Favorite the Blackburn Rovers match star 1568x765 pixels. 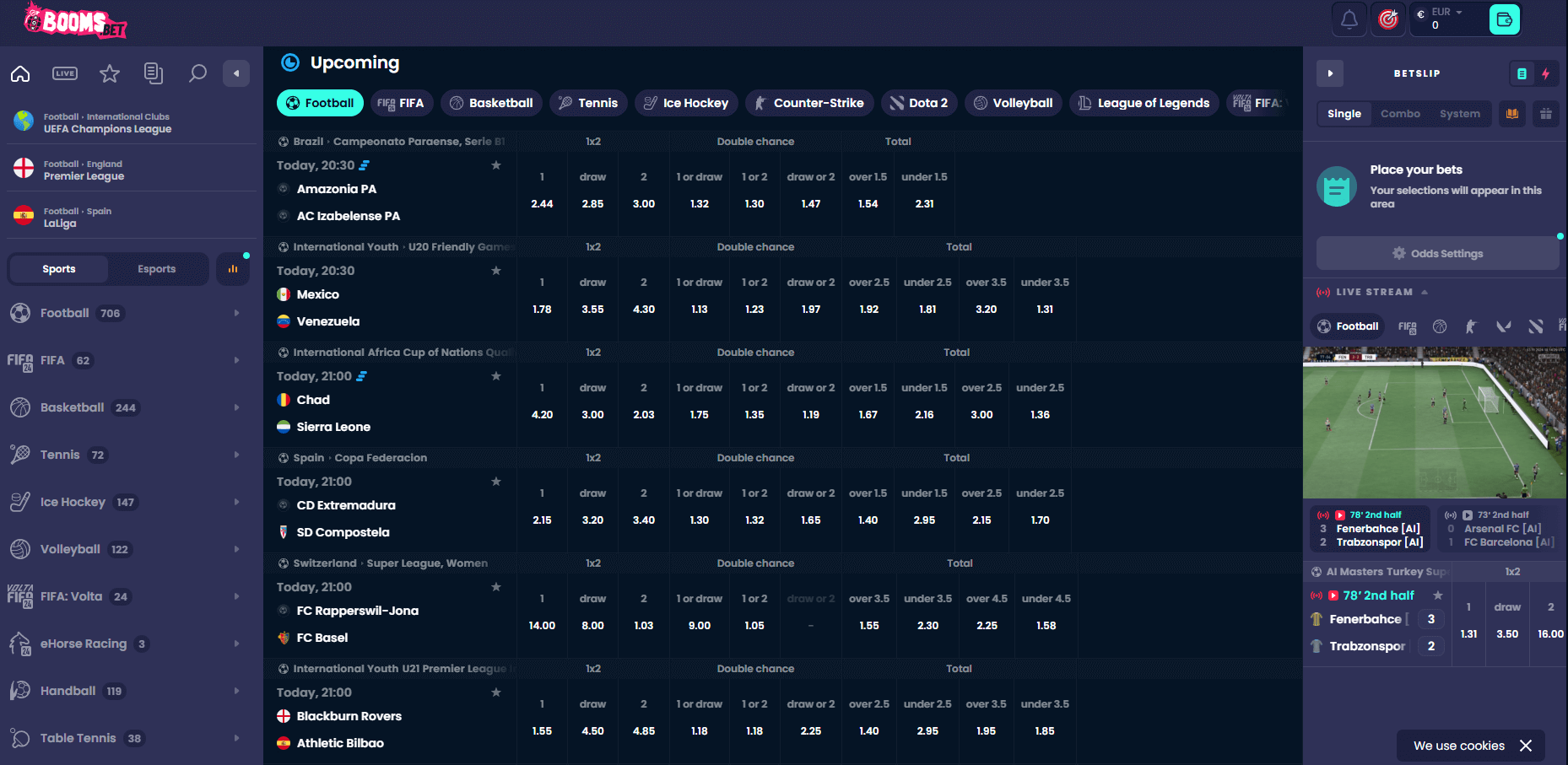point(496,692)
